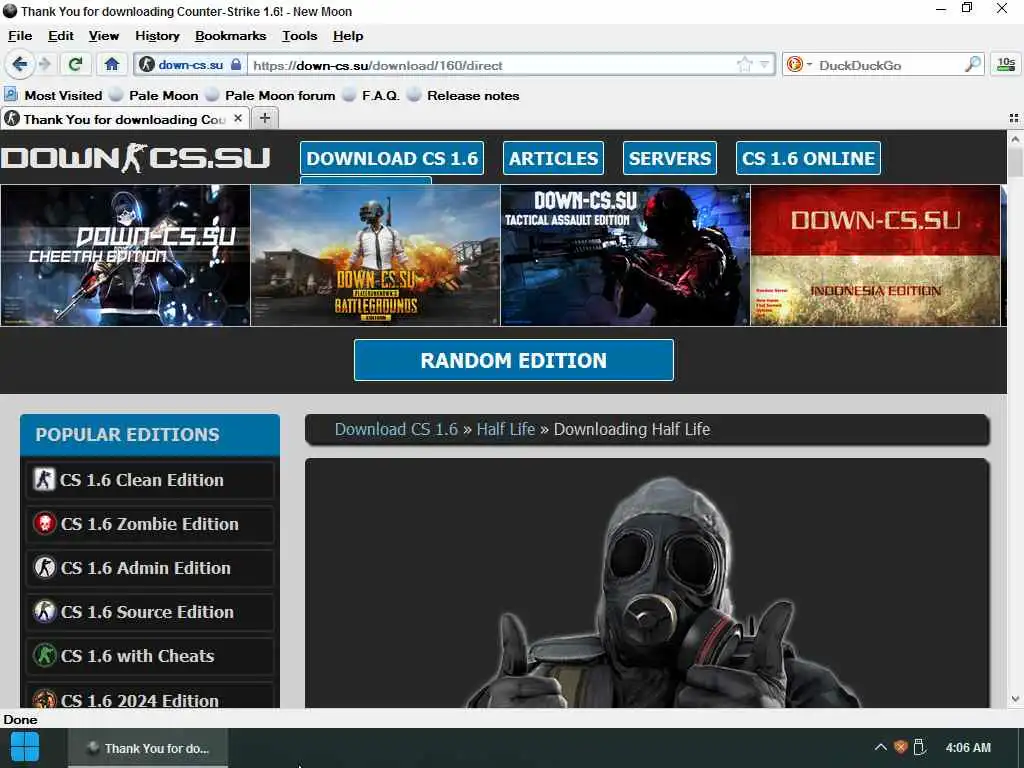Click the USB device tray icon

pos(920,747)
